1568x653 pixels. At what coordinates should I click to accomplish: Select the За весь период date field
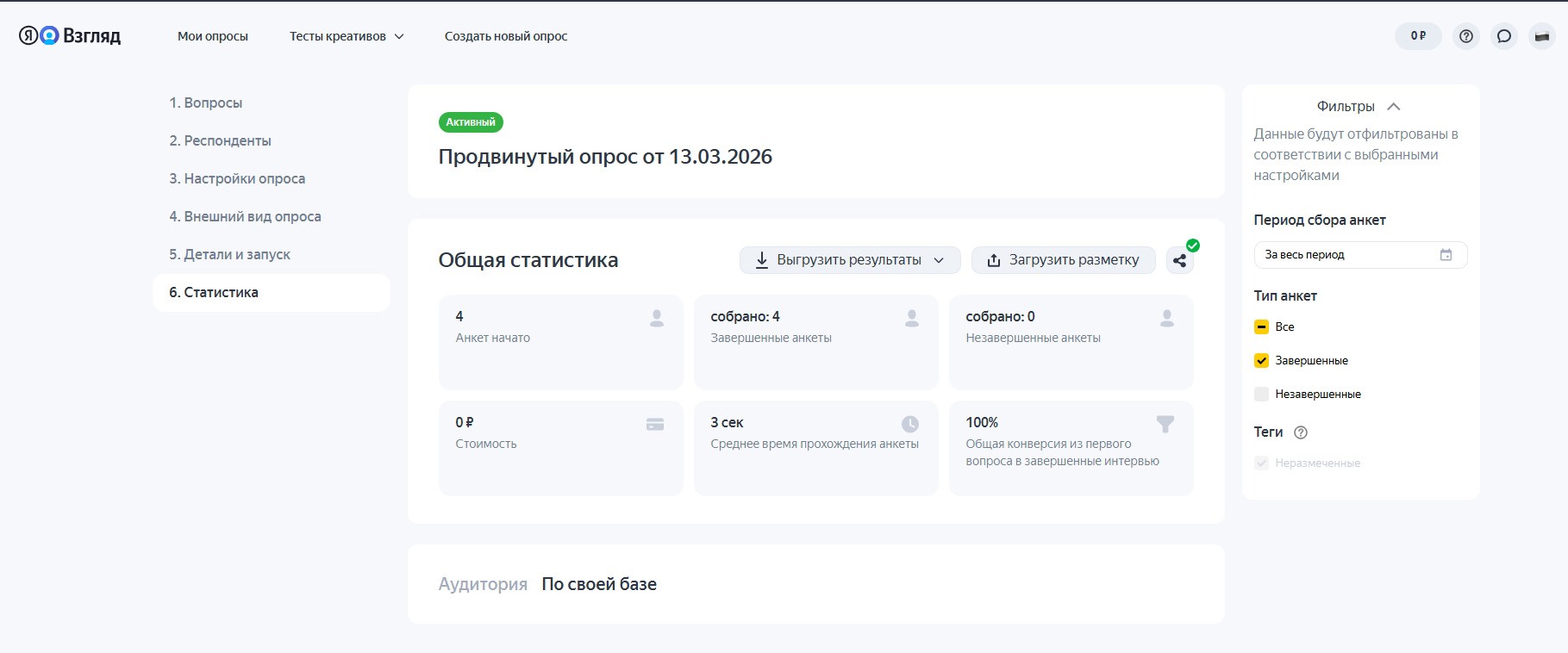click(1345, 255)
